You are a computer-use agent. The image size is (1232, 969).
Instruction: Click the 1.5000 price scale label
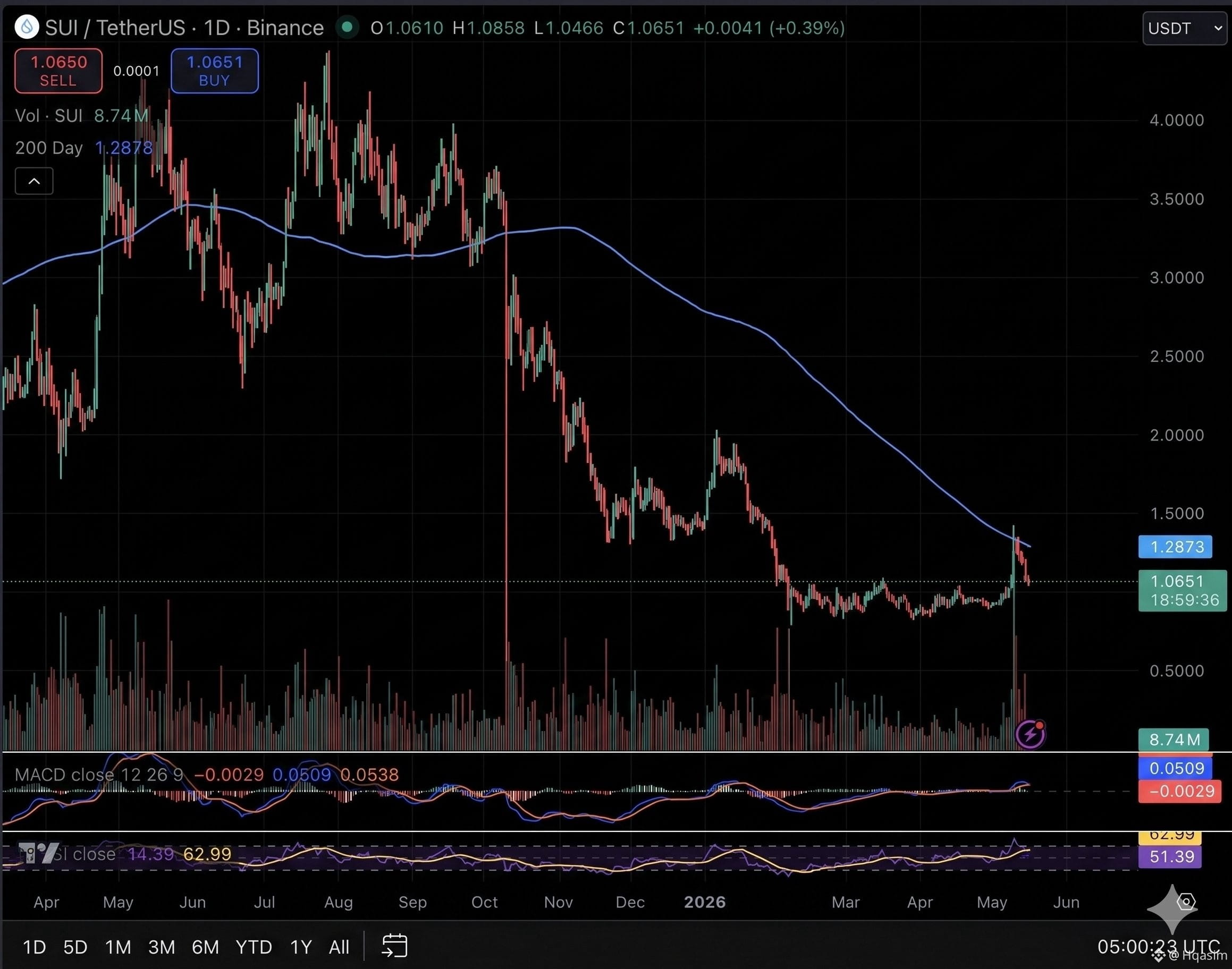1176,513
